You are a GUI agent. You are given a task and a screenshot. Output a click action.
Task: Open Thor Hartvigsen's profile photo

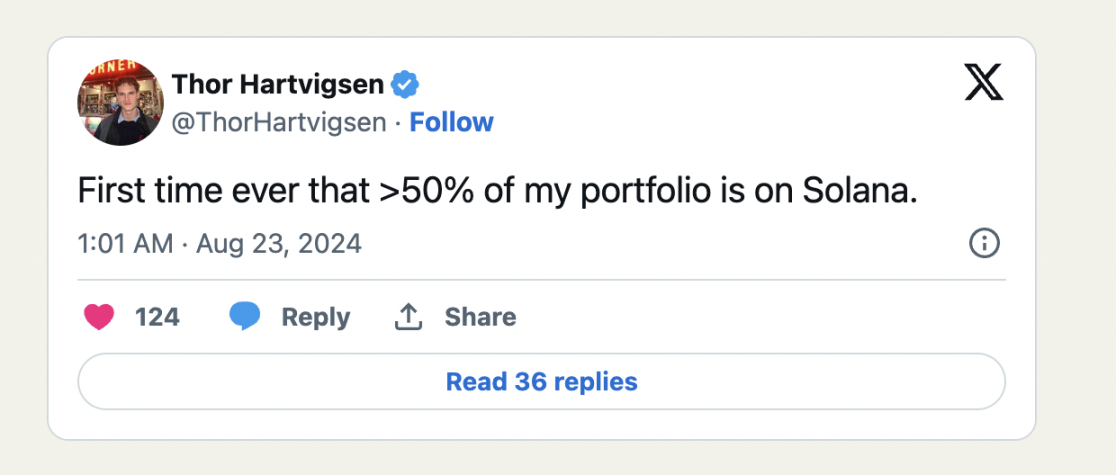(x=120, y=102)
